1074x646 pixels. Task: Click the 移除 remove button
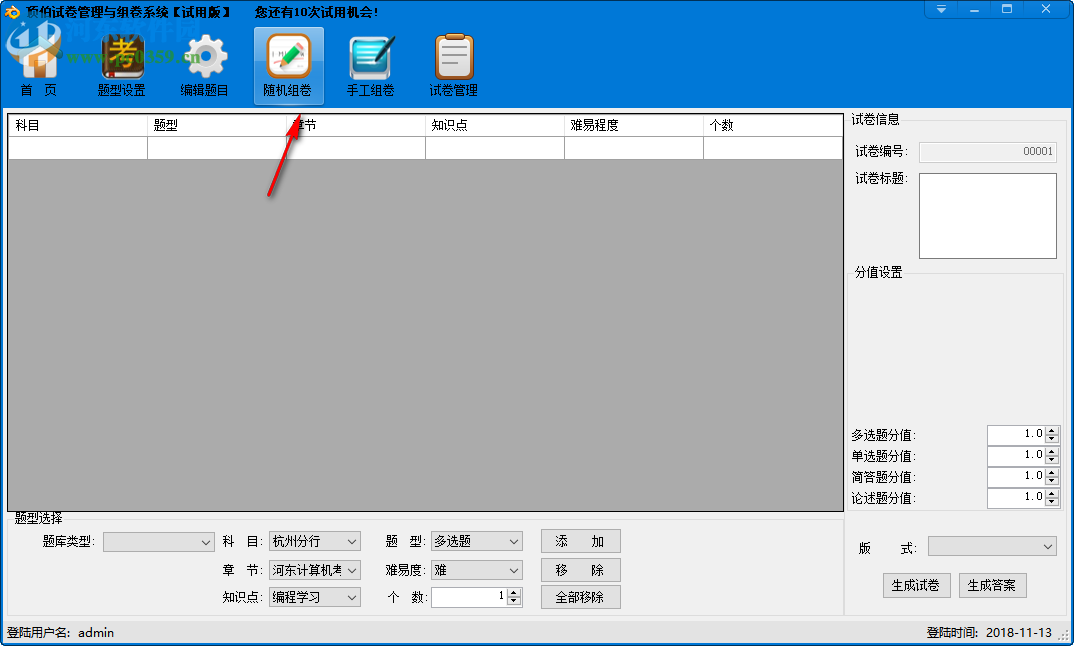coord(581,570)
